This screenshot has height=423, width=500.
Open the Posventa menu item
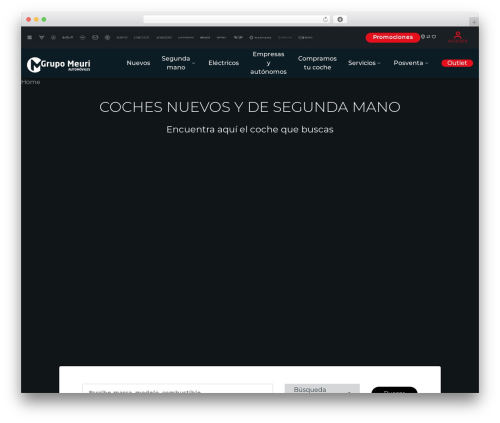(408, 63)
